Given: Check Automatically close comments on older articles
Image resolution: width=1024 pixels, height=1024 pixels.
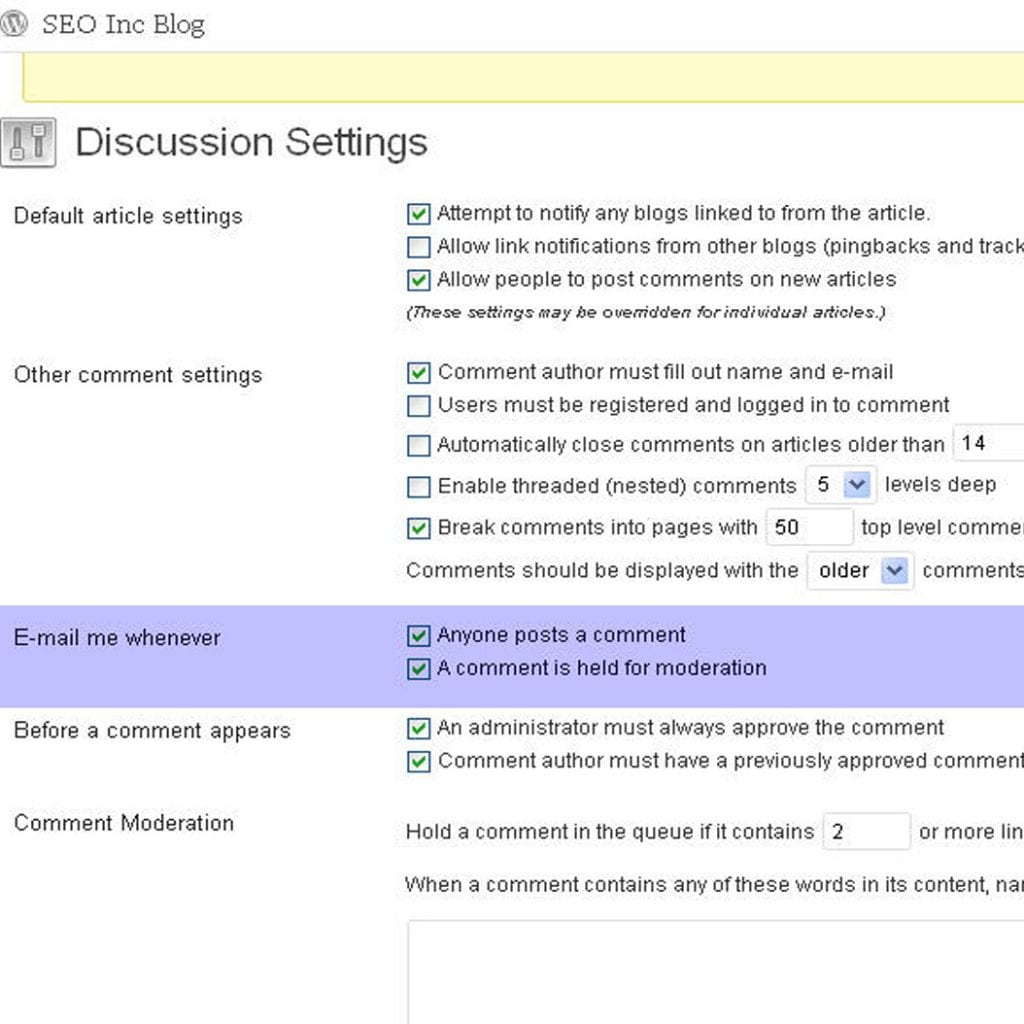Looking at the screenshot, I should (x=419, y=445).
